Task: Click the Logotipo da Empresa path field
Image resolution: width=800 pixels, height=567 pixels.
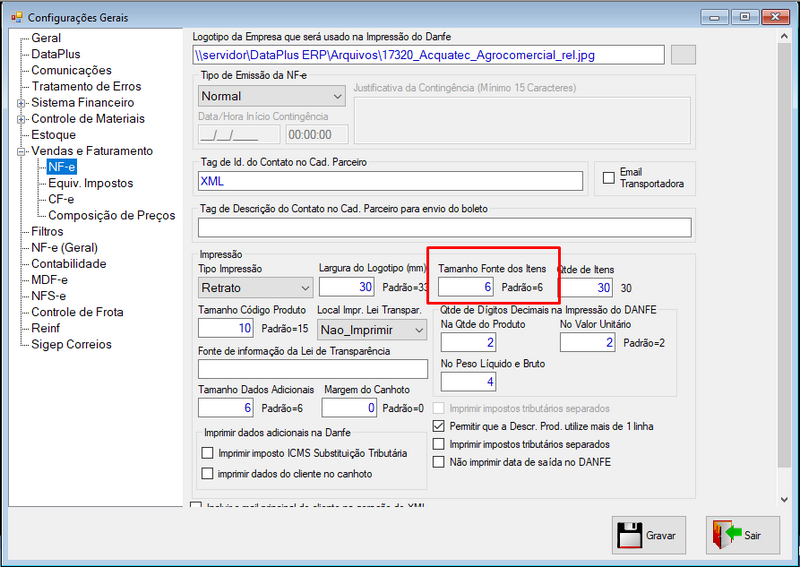Action: tap(429, 55)
